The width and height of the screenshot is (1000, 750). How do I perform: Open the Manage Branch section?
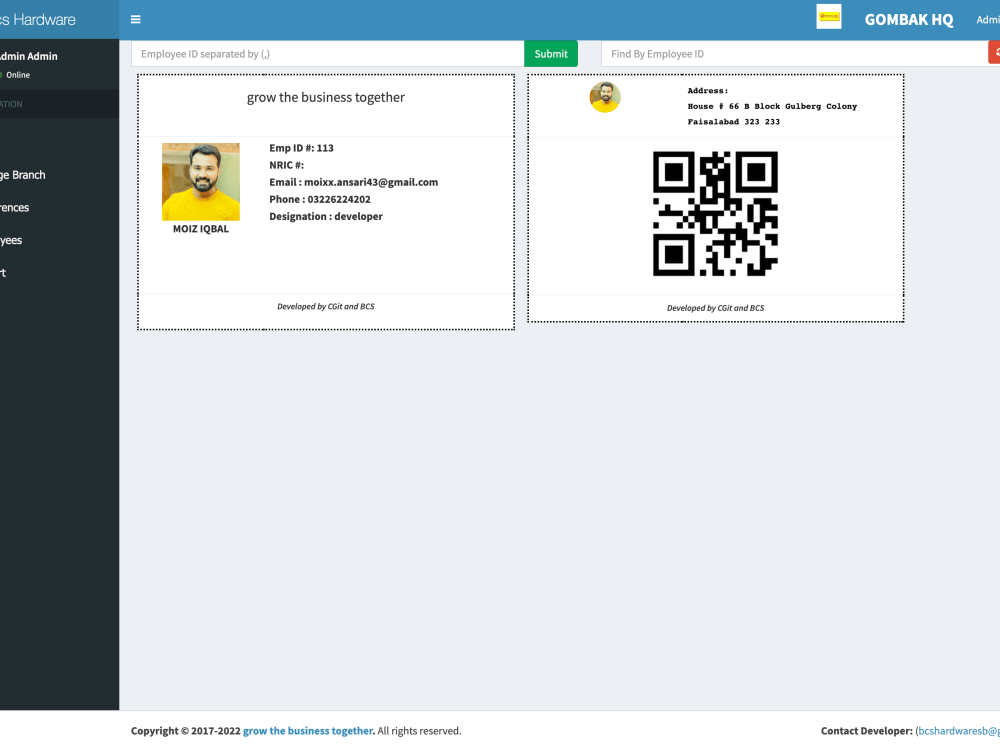(x=22, y=174)
